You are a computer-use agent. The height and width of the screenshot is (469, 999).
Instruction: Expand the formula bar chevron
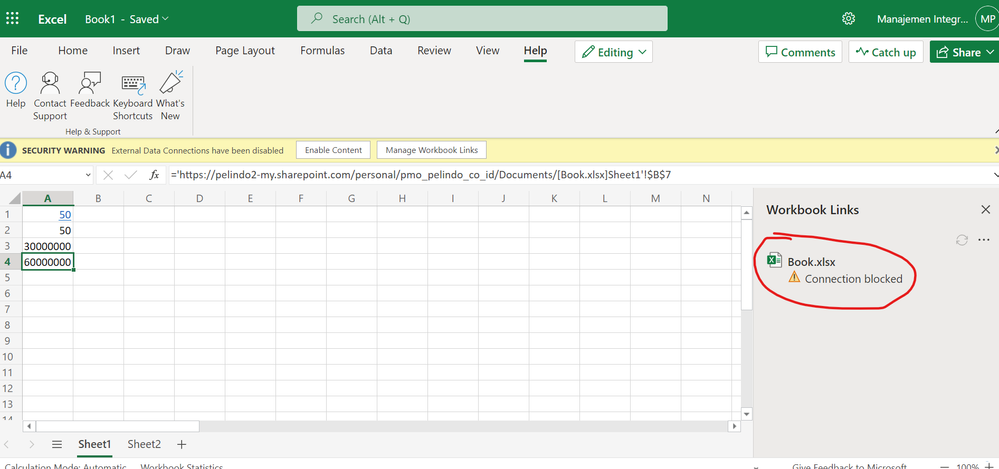[996, 175]
